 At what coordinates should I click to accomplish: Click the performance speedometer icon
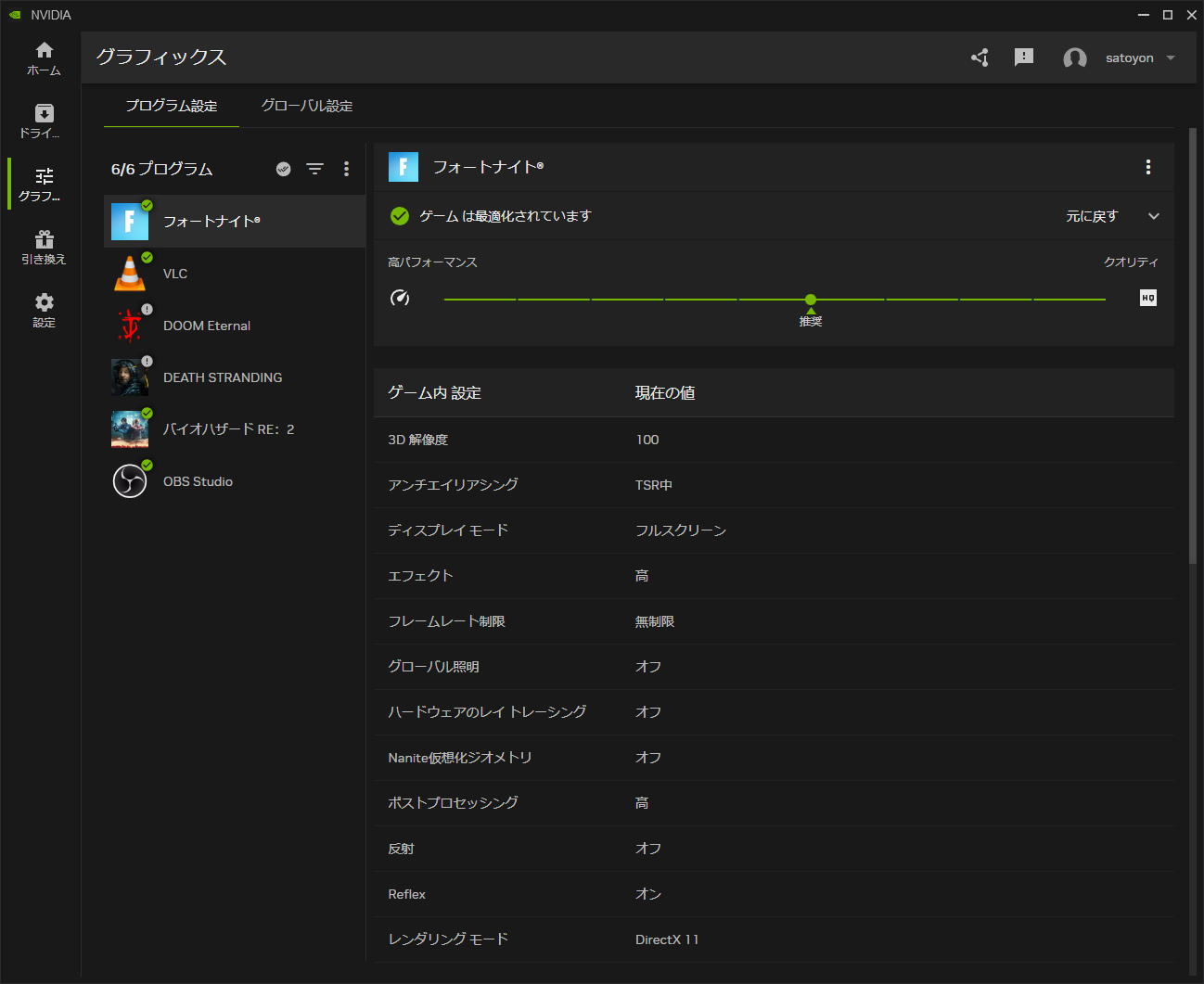pos(400,298)
